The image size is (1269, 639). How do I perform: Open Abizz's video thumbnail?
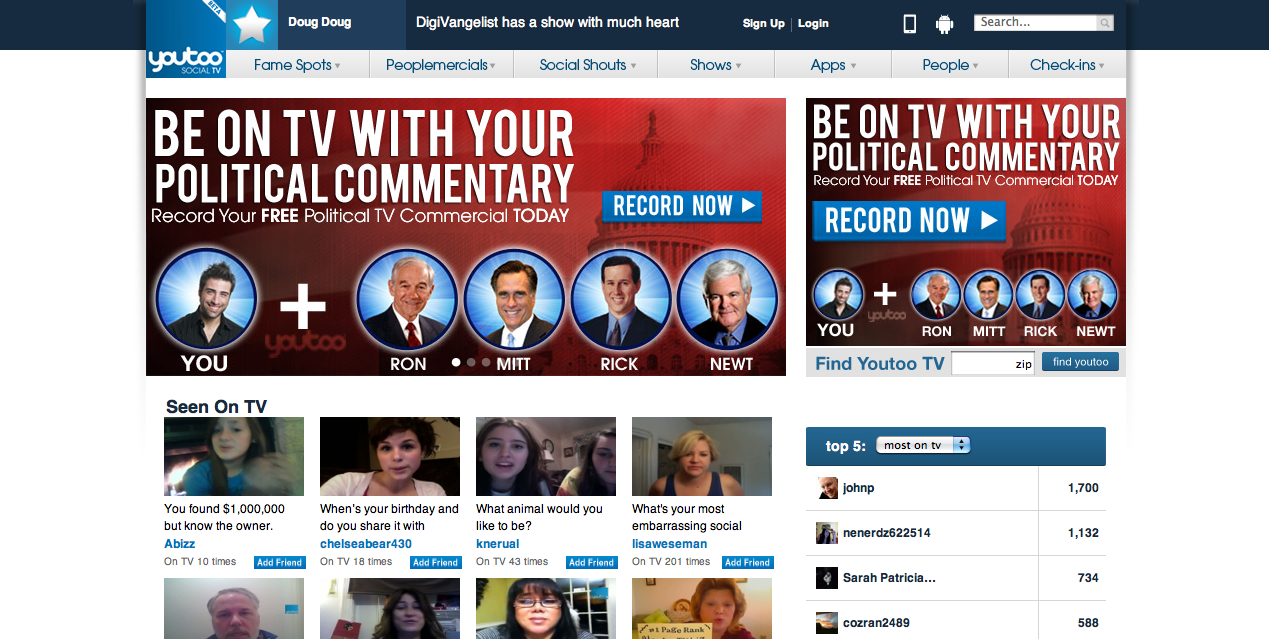(x=234, y=457)
